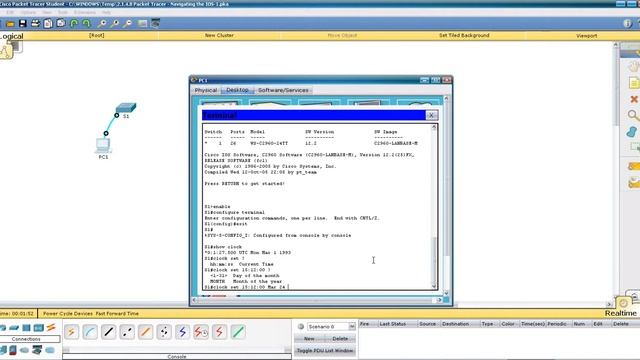
Task: Choose the dashed copper cross-over cable
Action: click(x=127, y=332)
